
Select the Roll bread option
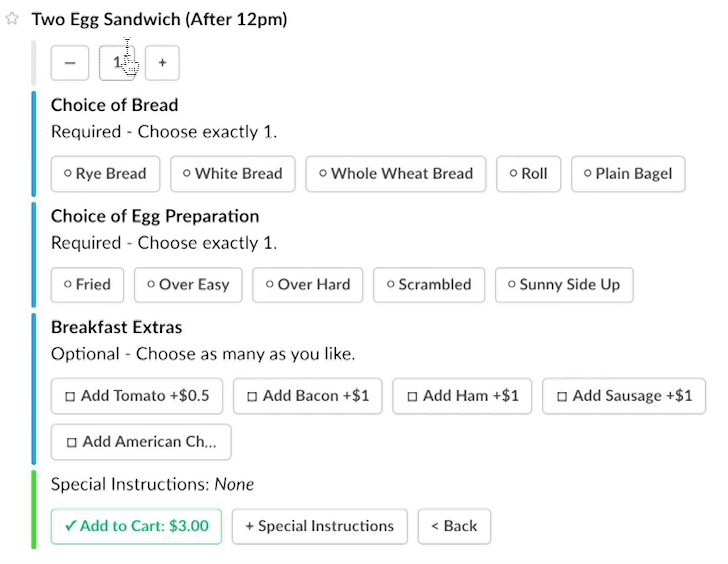[528, 173]
